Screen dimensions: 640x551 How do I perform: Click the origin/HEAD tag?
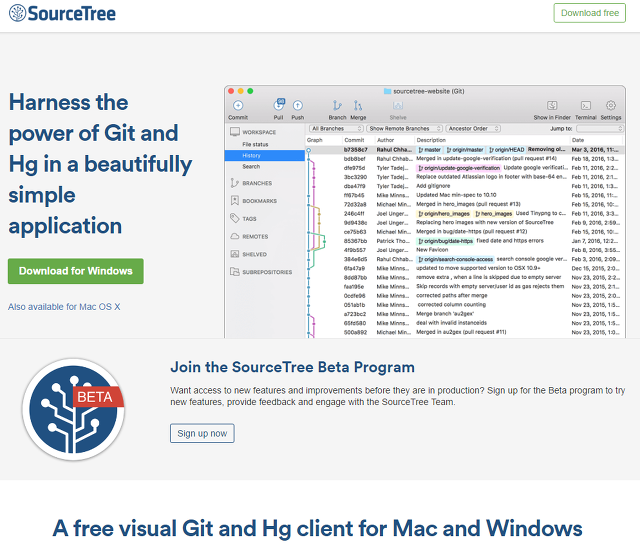pyautogui.click(x=506, y=150)
